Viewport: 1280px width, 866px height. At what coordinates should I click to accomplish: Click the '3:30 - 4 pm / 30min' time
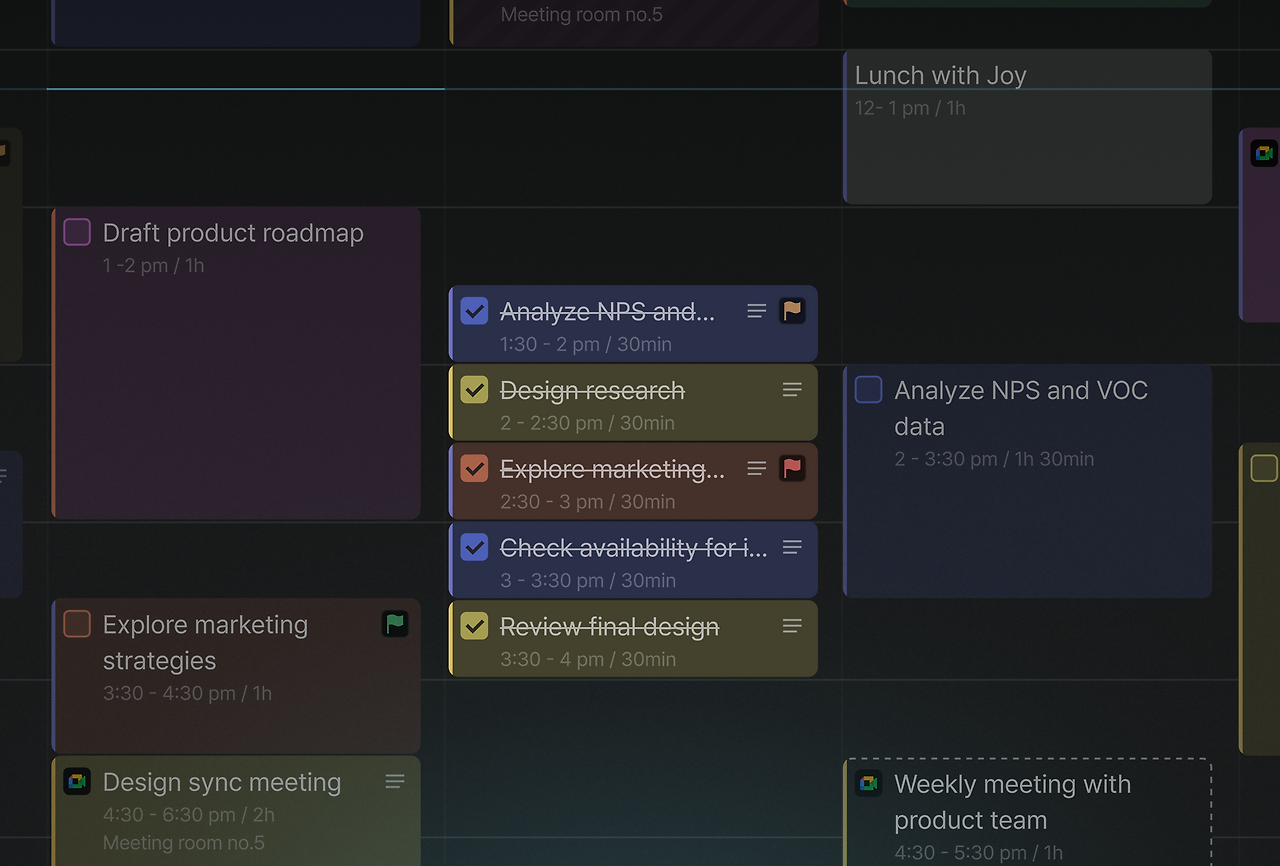coord(587,660)
